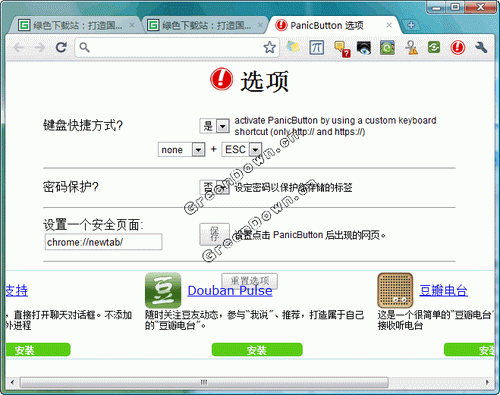Click the 密码保护? label

pos(71,187)
